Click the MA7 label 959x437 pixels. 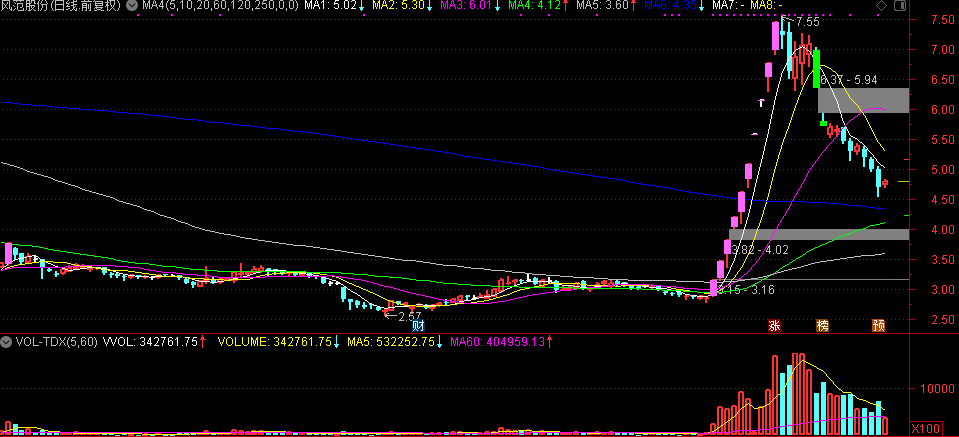click(726, 6)
